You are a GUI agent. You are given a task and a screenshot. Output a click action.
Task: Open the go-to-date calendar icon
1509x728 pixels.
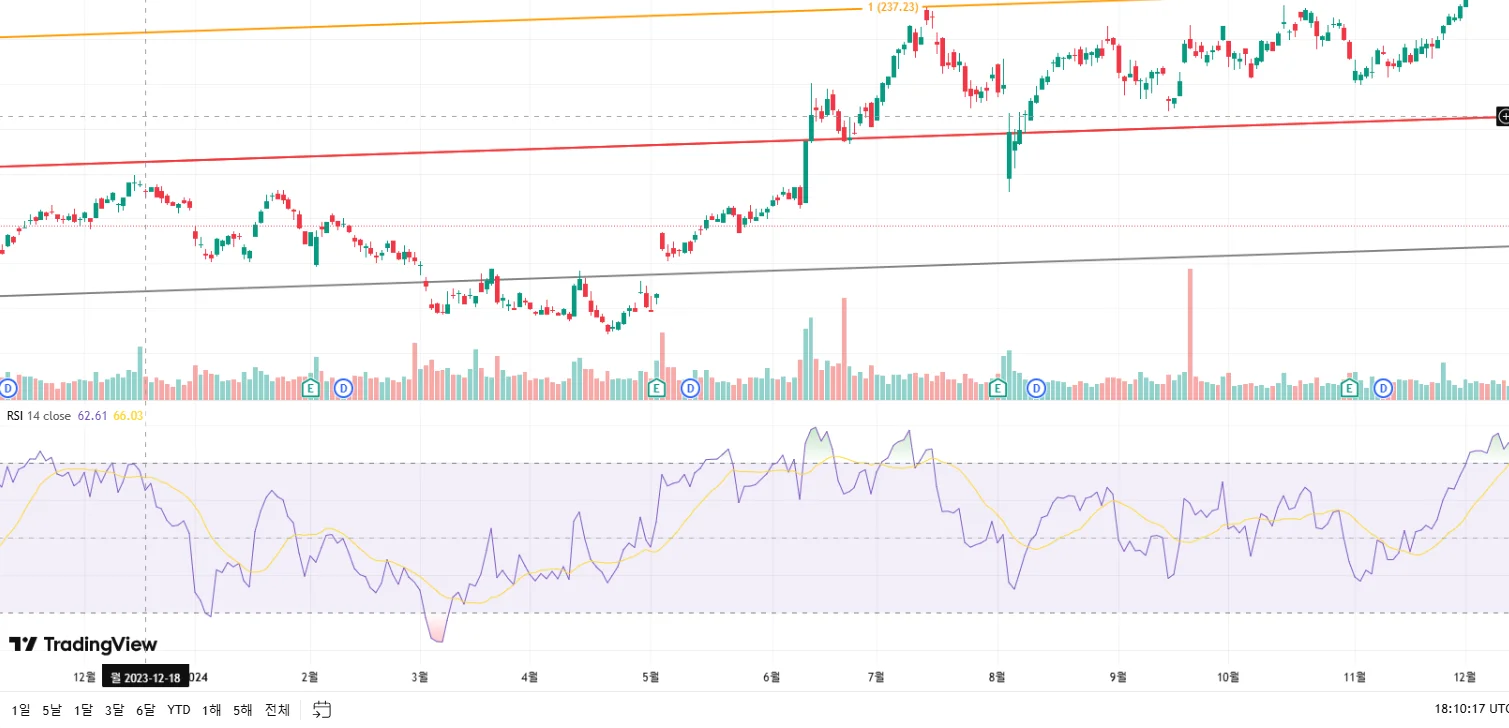tap(322, 710)
